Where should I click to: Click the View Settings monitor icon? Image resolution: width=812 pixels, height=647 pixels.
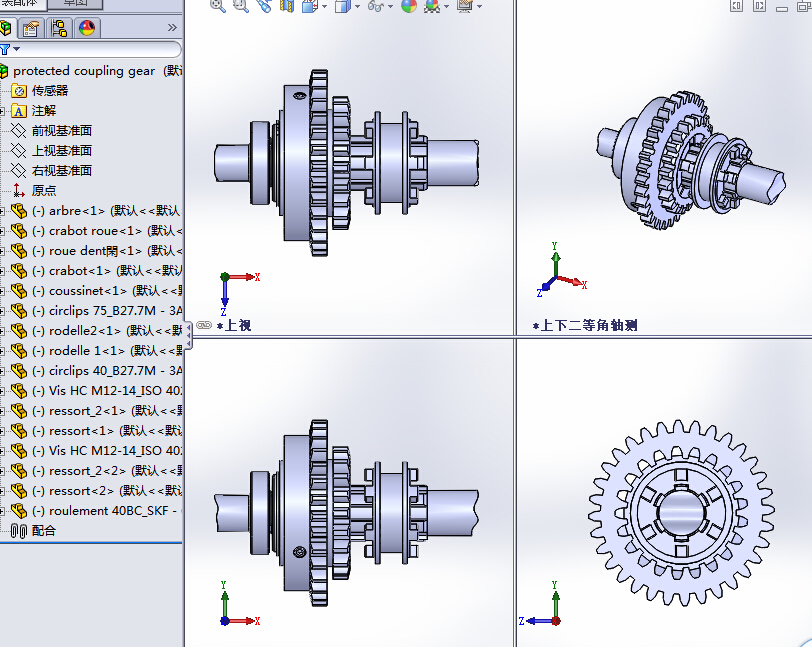click(465, 6)
